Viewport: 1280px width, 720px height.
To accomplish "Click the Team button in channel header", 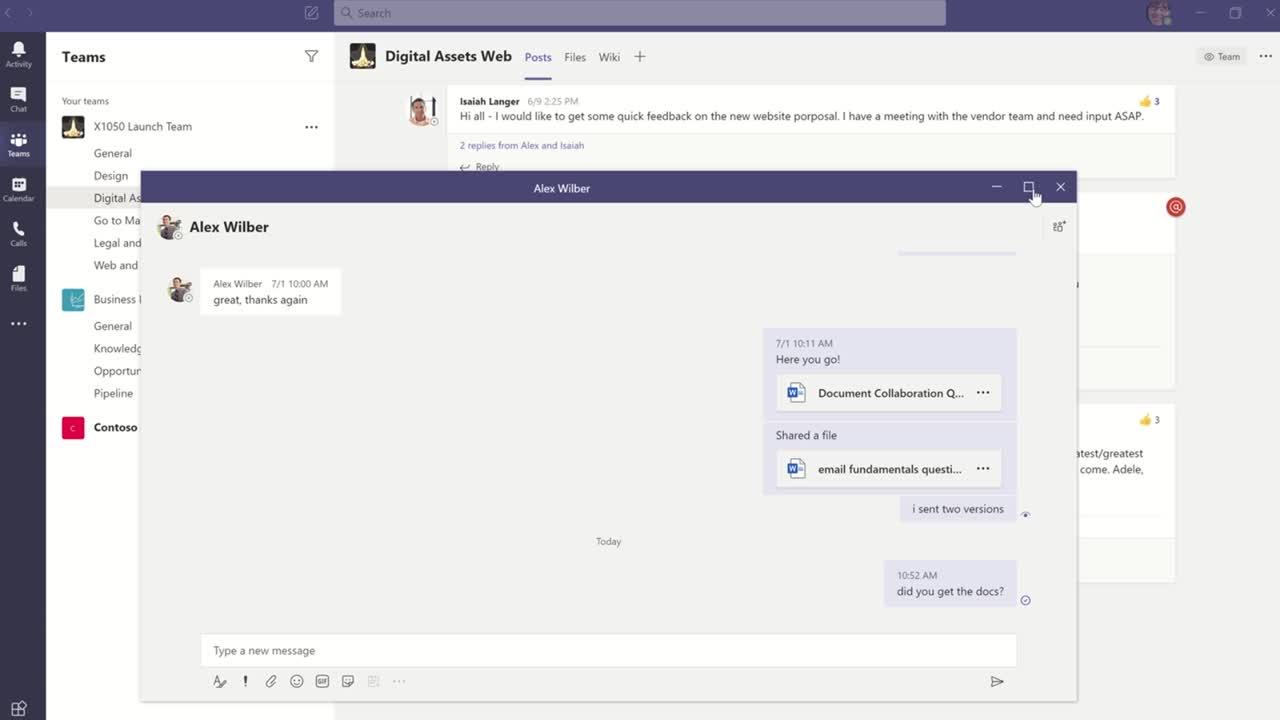I will pyautogui.click(x=1222, y=57).
